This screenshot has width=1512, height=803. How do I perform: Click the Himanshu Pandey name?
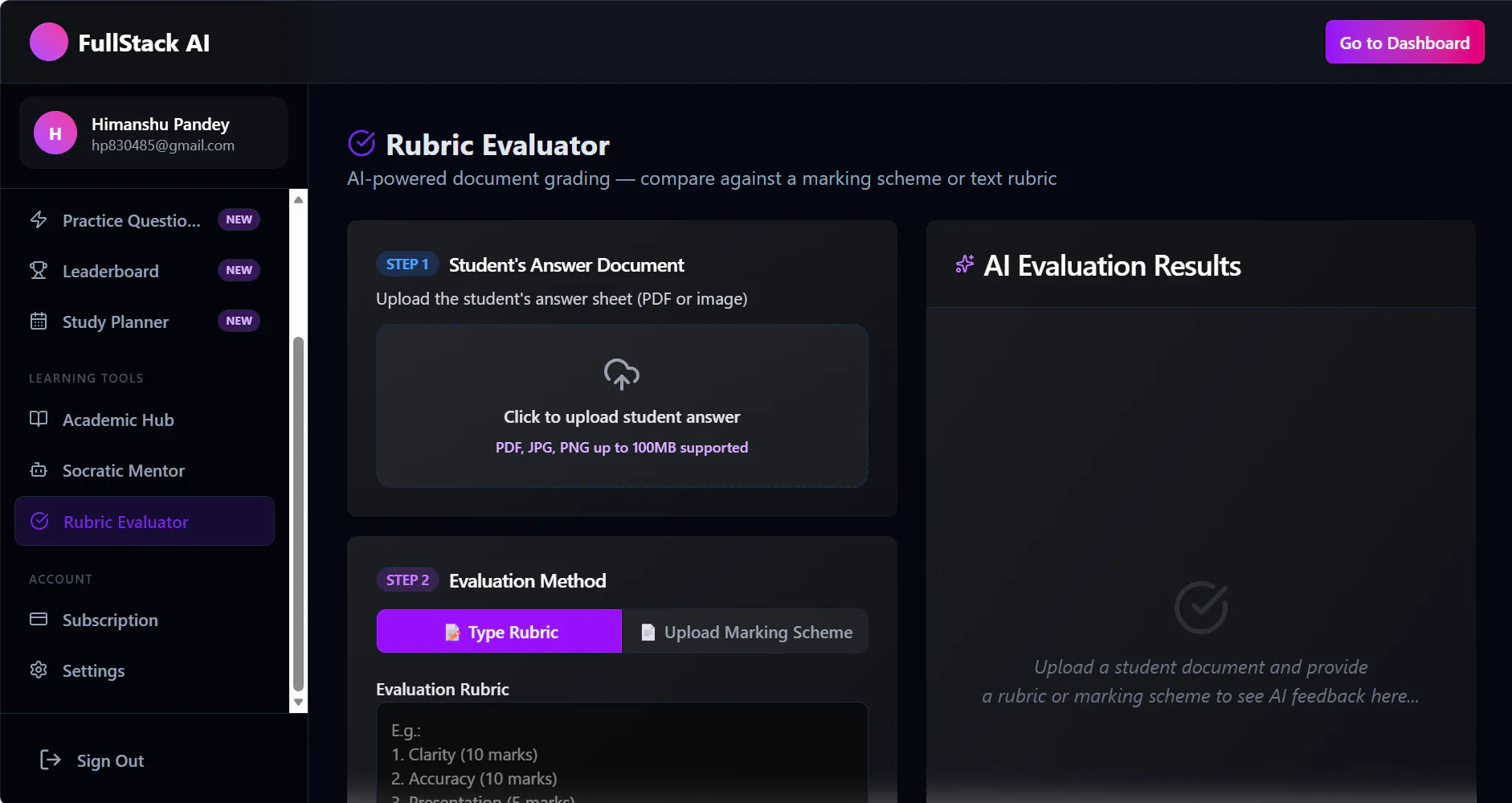coord(161,124)
